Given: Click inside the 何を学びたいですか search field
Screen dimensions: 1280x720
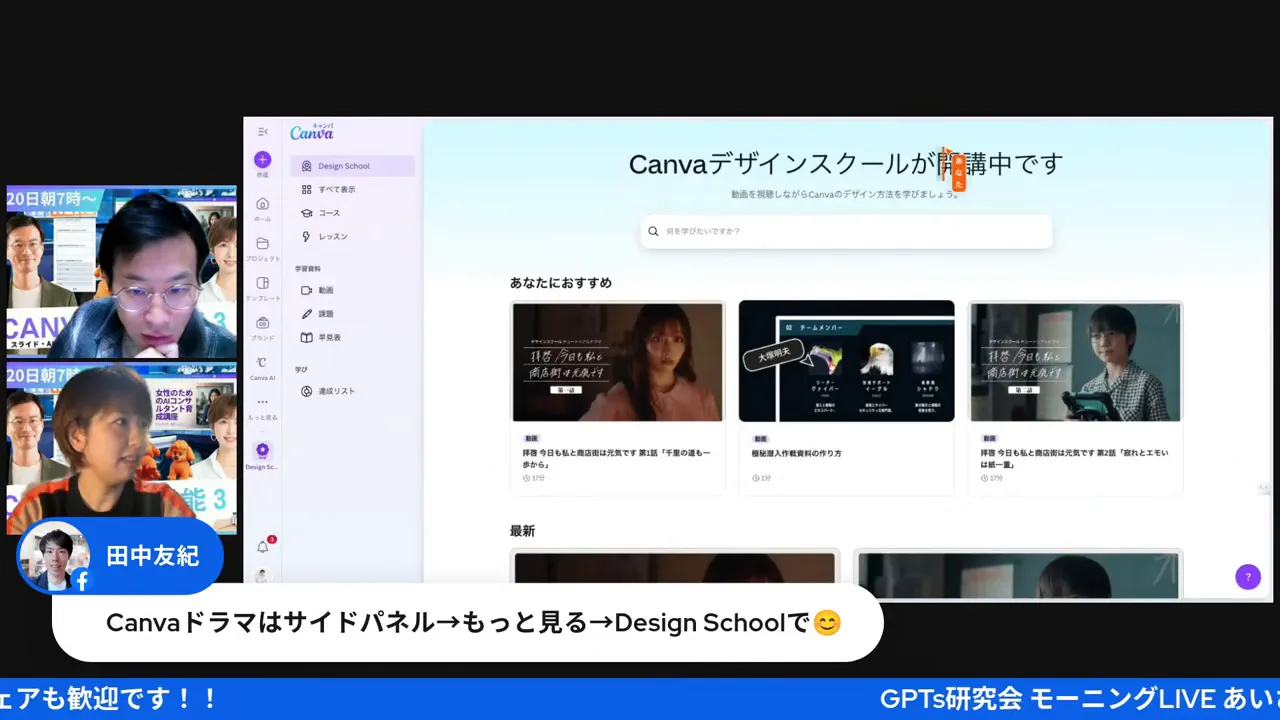Looking at the screenshot, I should pyautogui.click(x=845, y=231).
